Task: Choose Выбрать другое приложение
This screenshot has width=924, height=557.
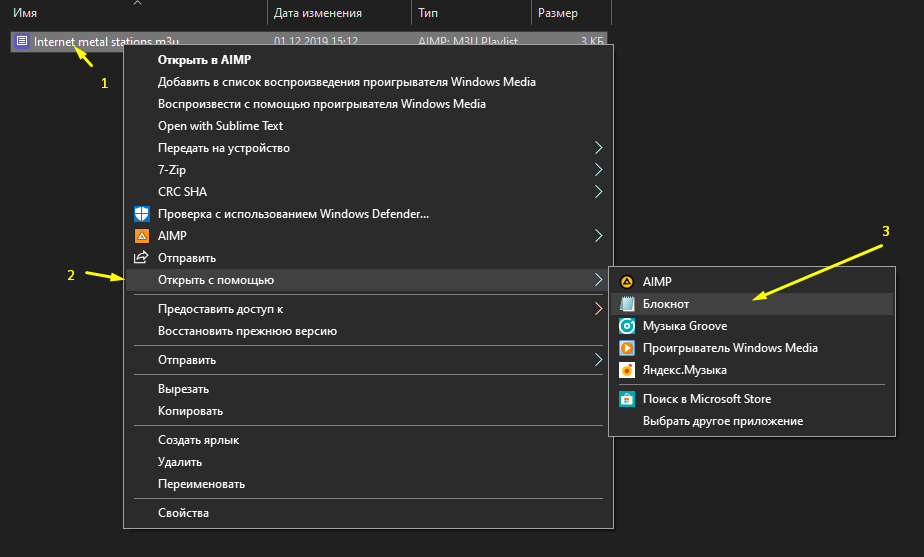Action: tap(752, 421)
